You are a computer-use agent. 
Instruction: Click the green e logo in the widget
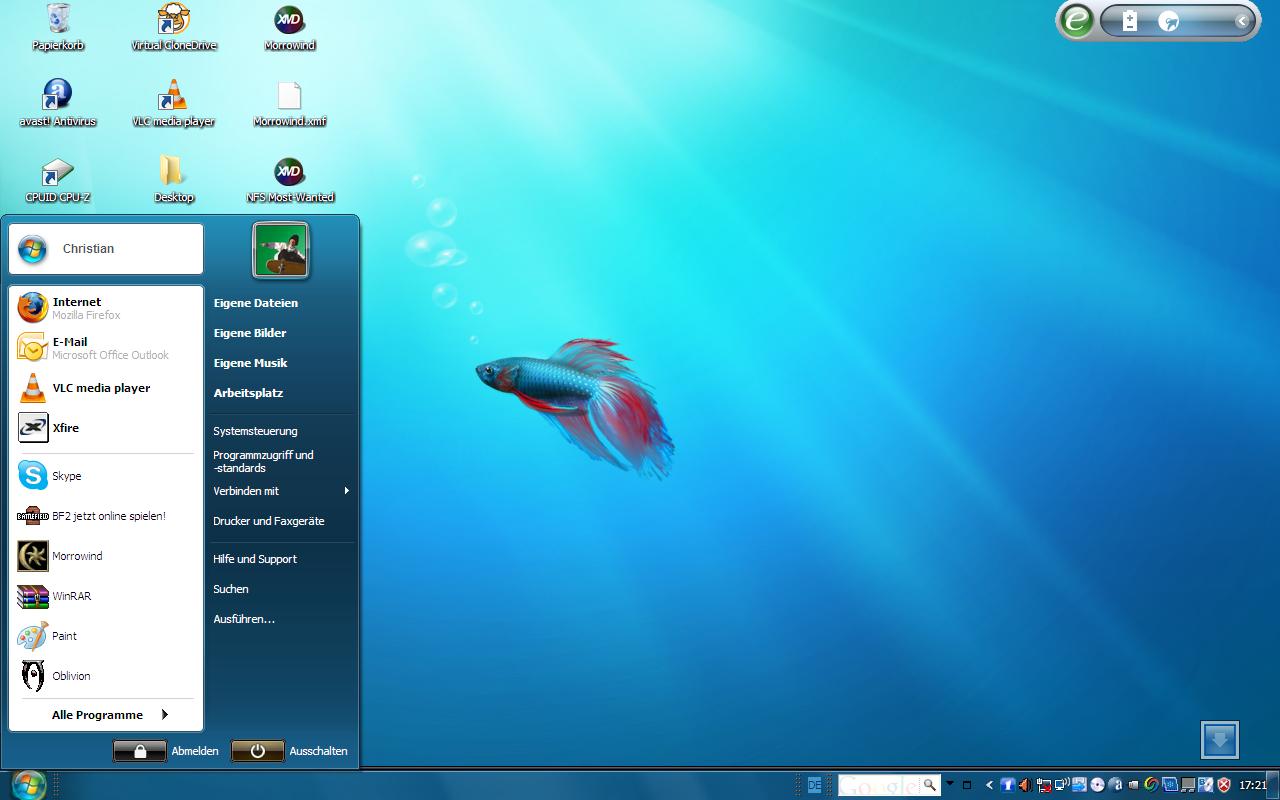[x=1077, y=21]
